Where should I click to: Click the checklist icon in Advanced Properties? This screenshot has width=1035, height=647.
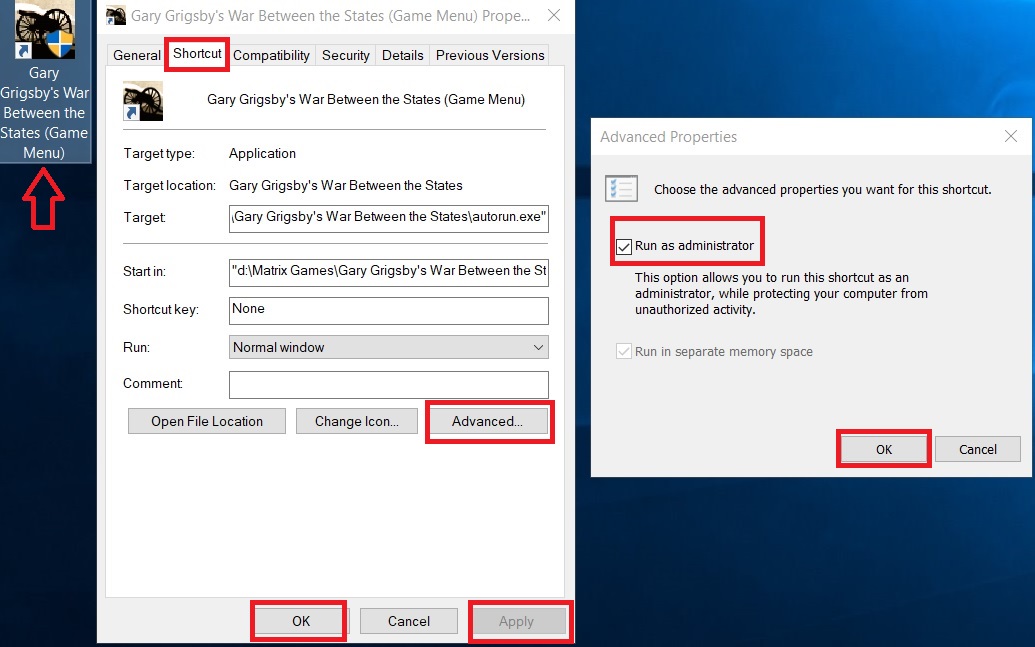click(x=621, y=189)
